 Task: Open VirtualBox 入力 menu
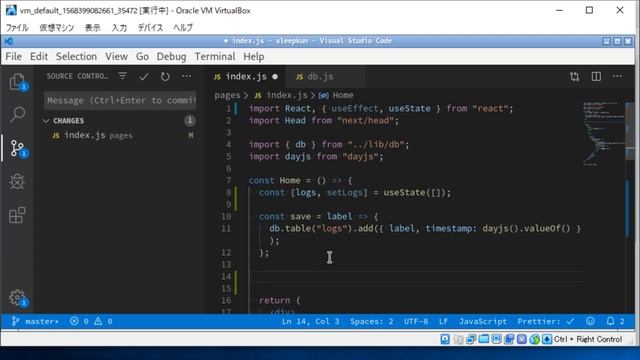click(119, 27)
